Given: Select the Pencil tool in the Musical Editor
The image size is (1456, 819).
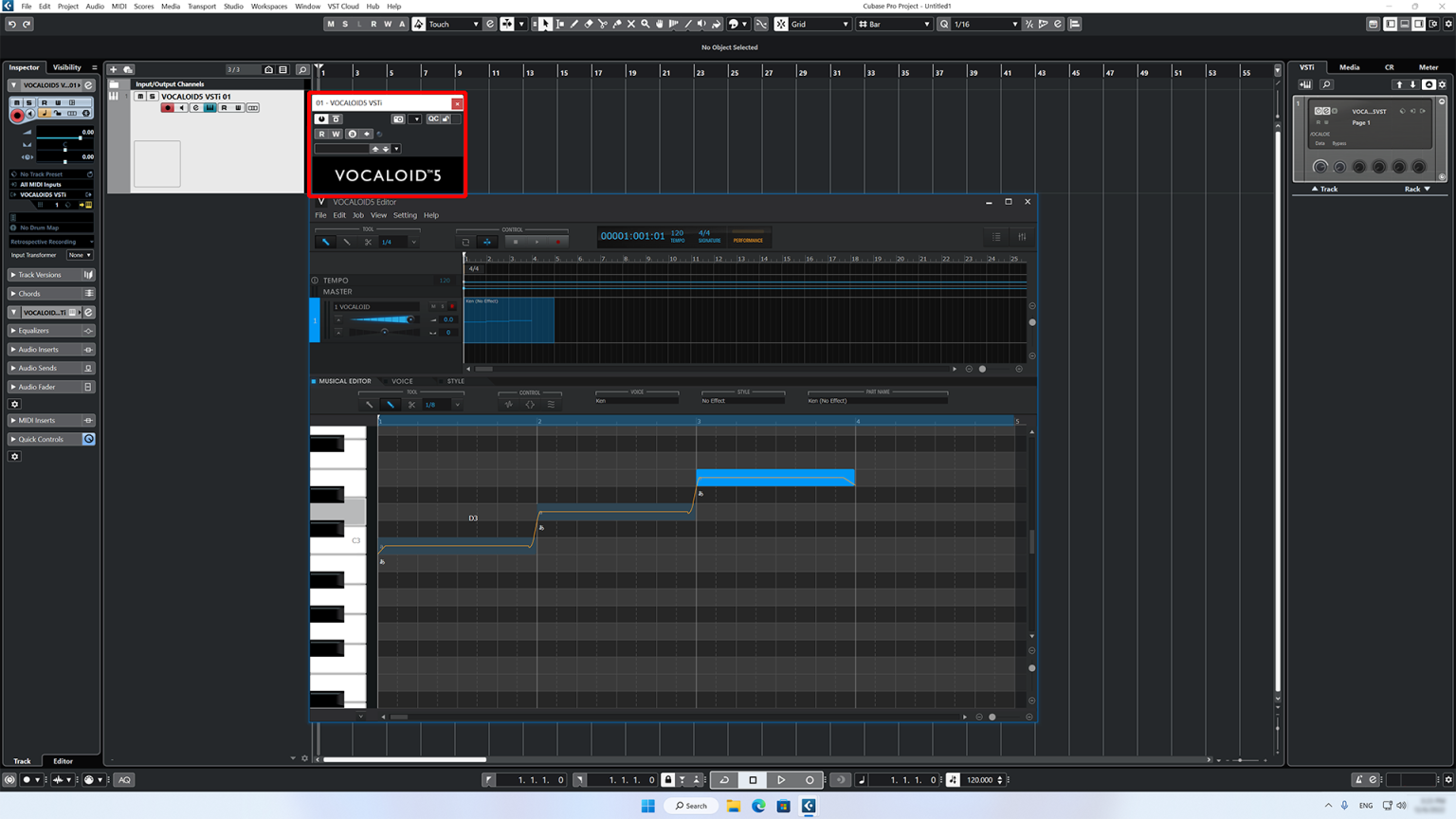Looking at the screenshot, I should (x=389, y=405).
